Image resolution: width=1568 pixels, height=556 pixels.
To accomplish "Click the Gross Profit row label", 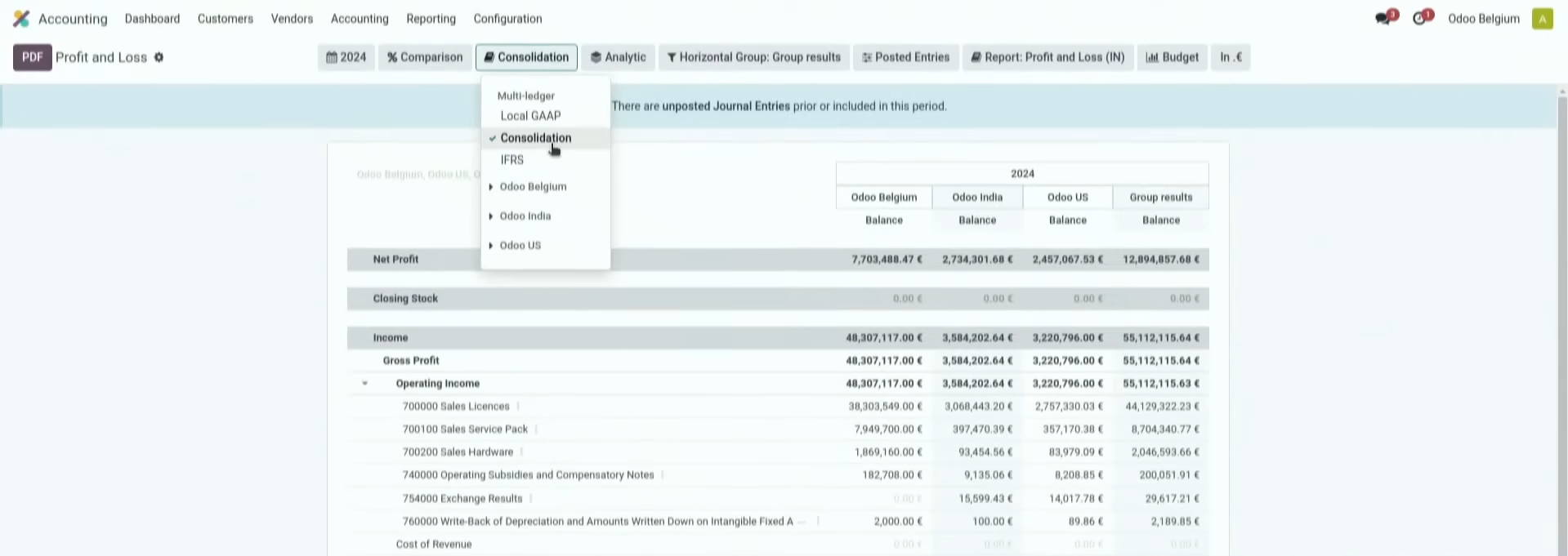I will [x=411, y=361].
